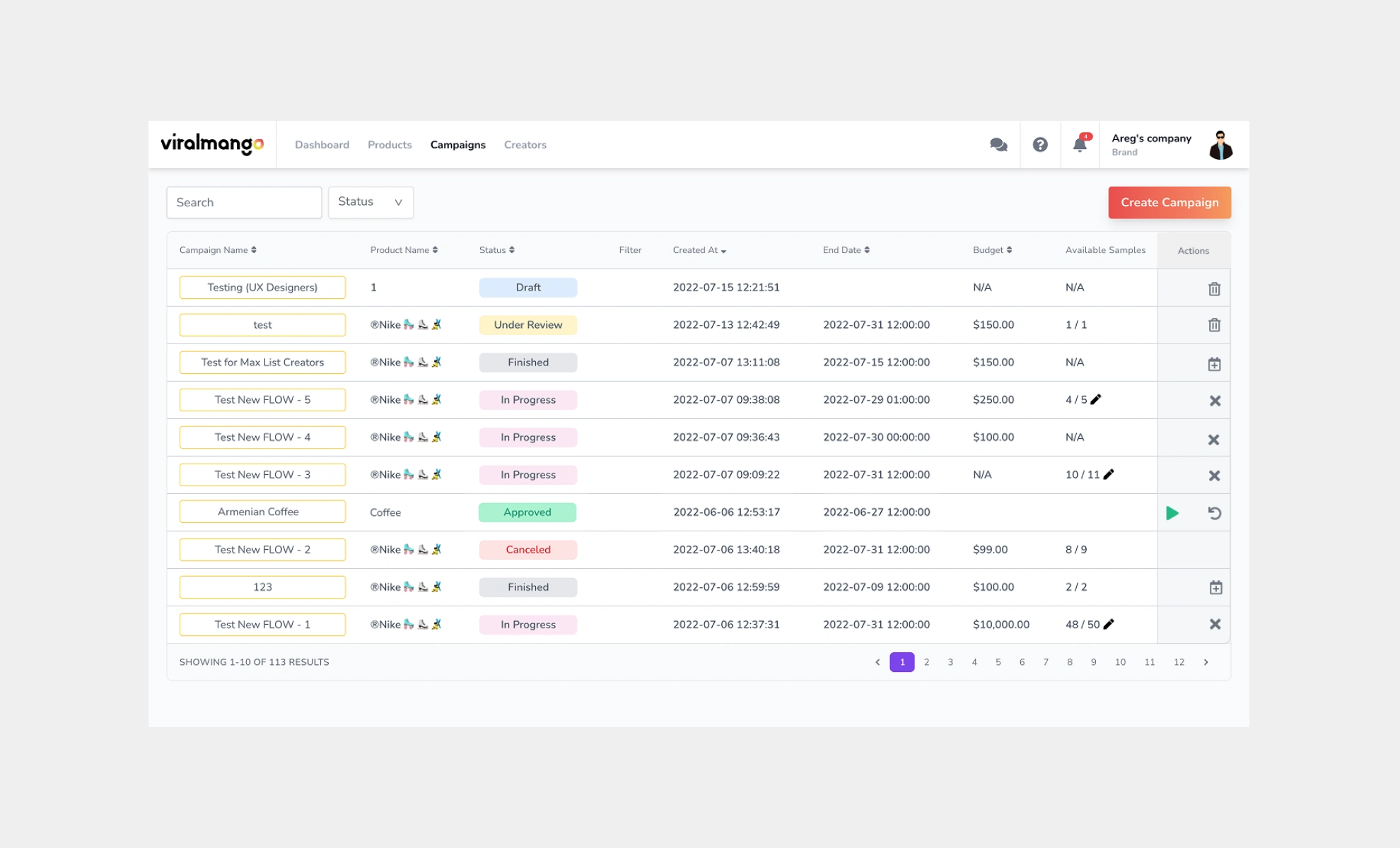This screenshot has height=848, width=1400.
Task: View notifications via the bell icon
Action: pos(1080,144)
